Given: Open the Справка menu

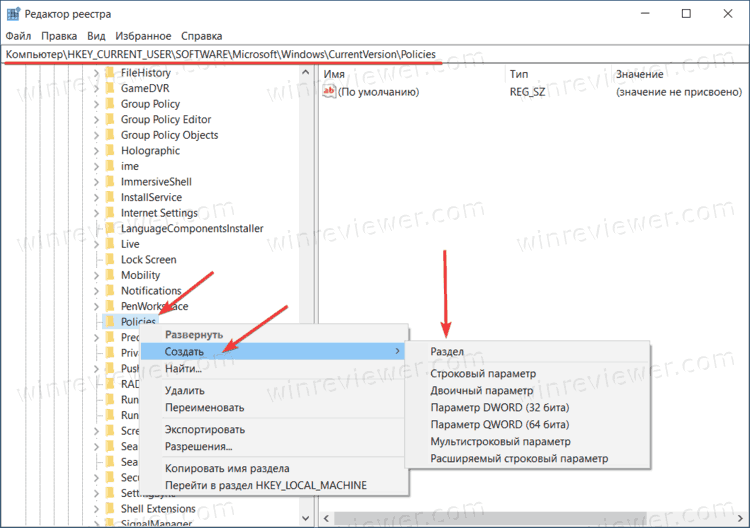Looking at the screenshot, I should pyautogui.click(x=201, y=36).
